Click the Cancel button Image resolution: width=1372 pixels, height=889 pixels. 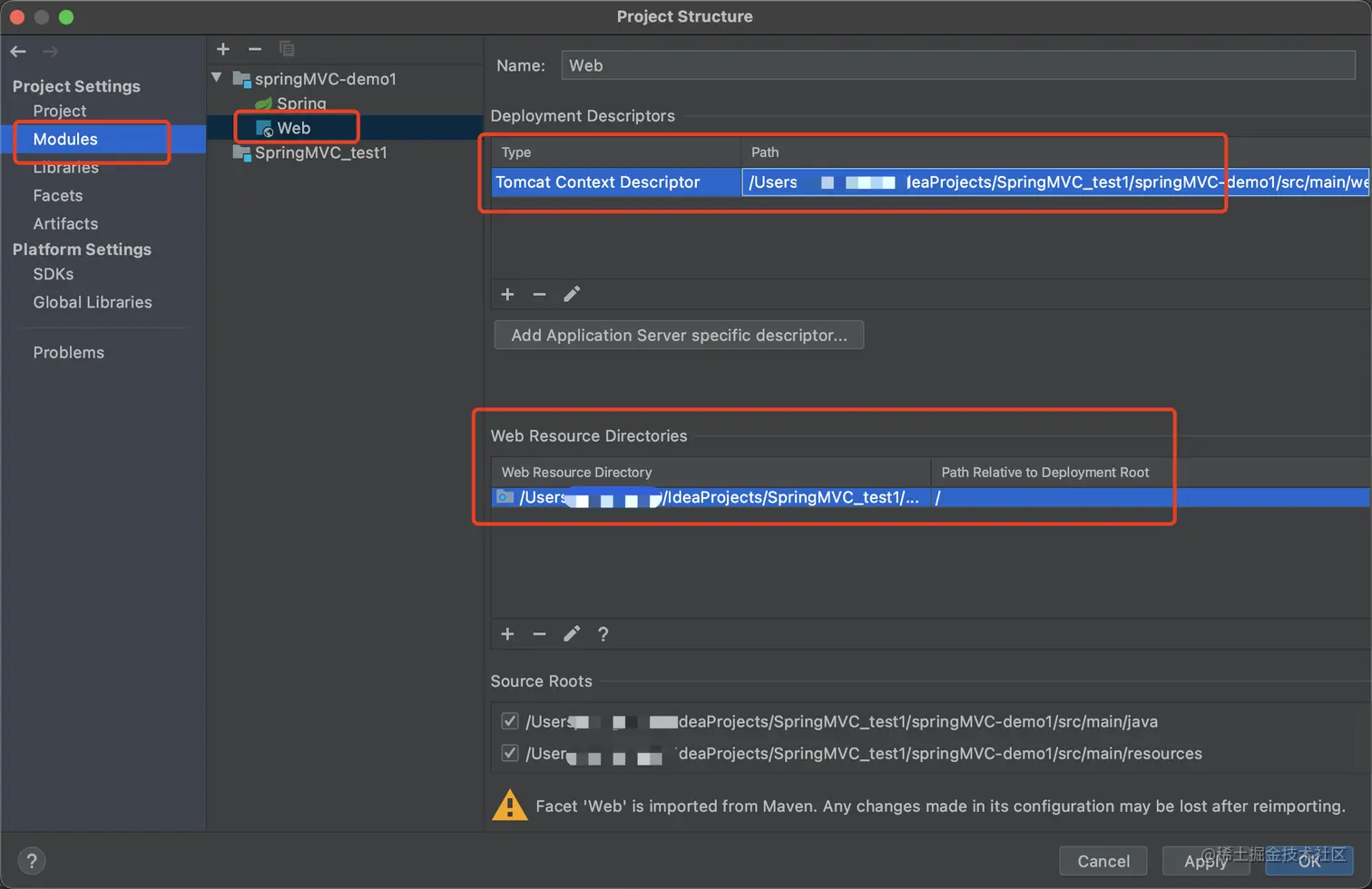[1103, 861]
